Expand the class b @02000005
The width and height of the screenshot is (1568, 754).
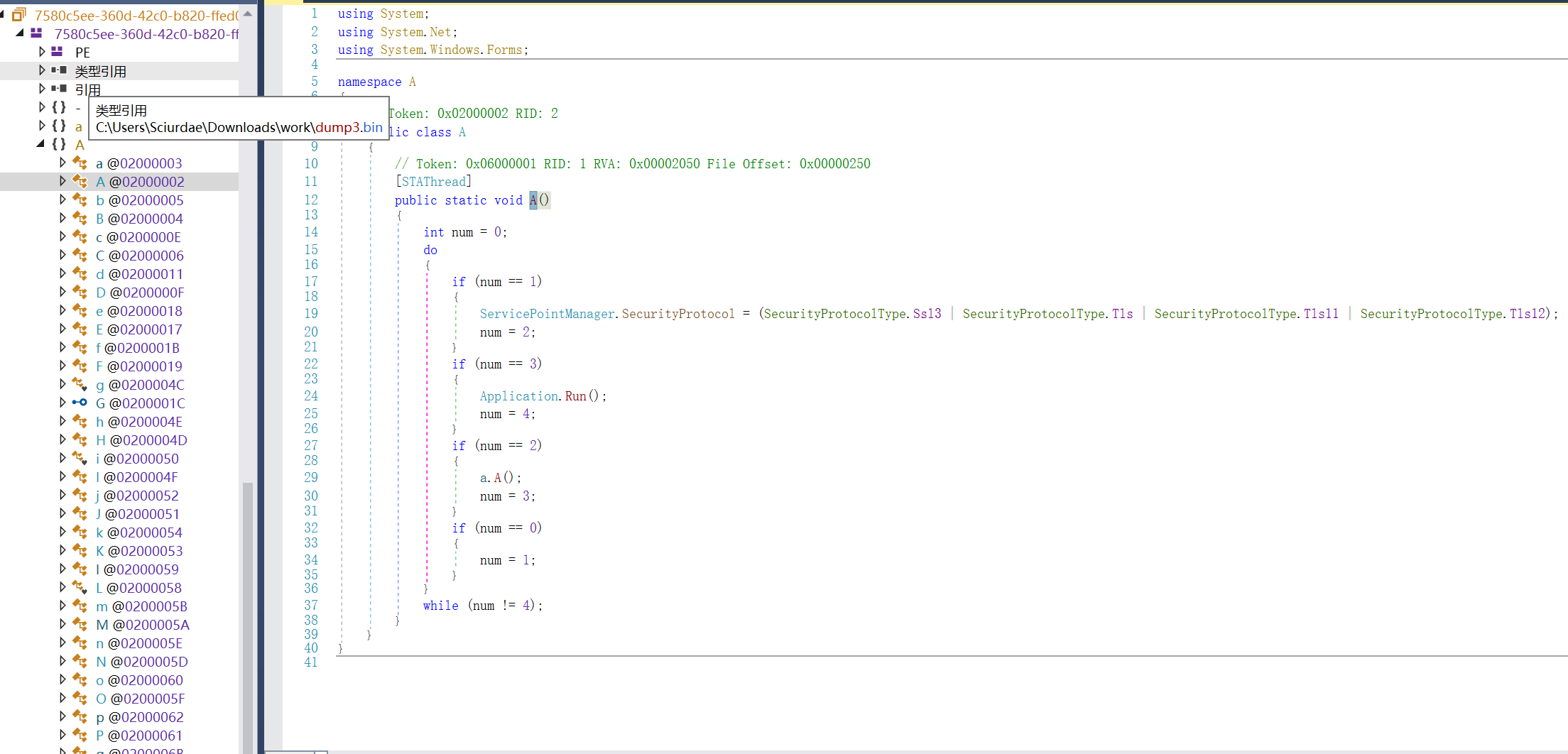(x=62, y=200)
